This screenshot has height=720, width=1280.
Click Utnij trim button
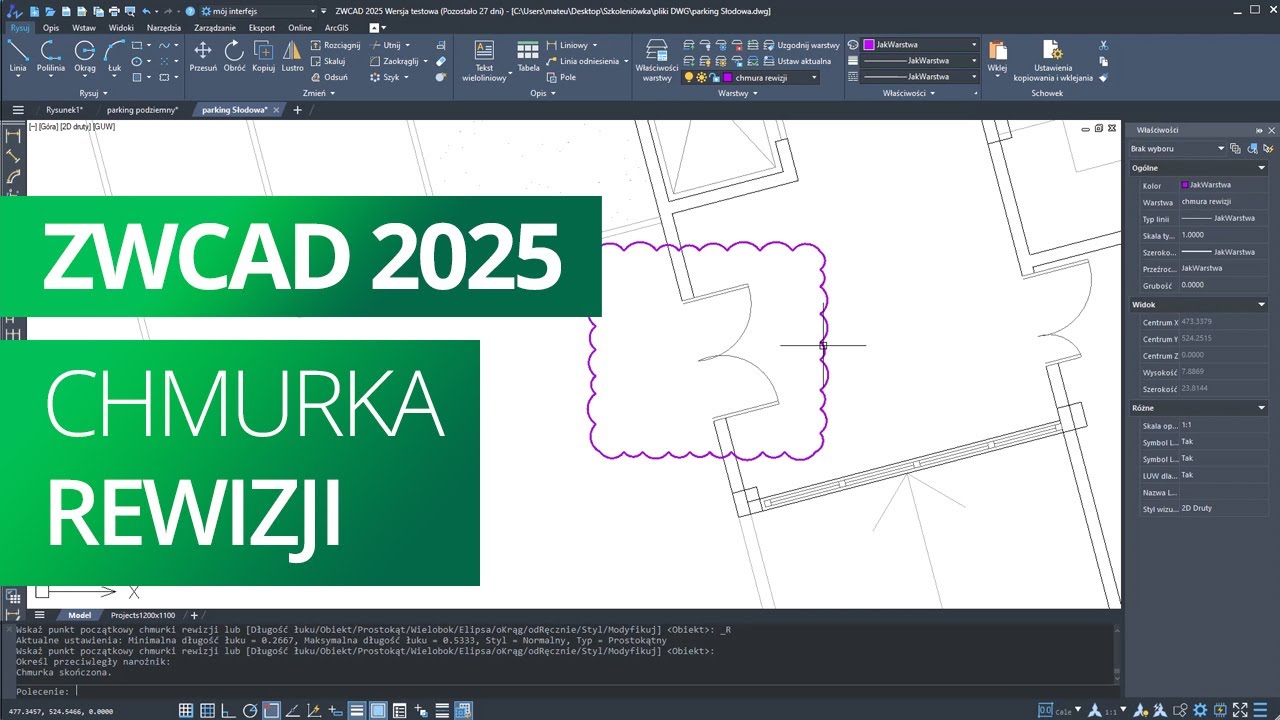click(390, 45)
